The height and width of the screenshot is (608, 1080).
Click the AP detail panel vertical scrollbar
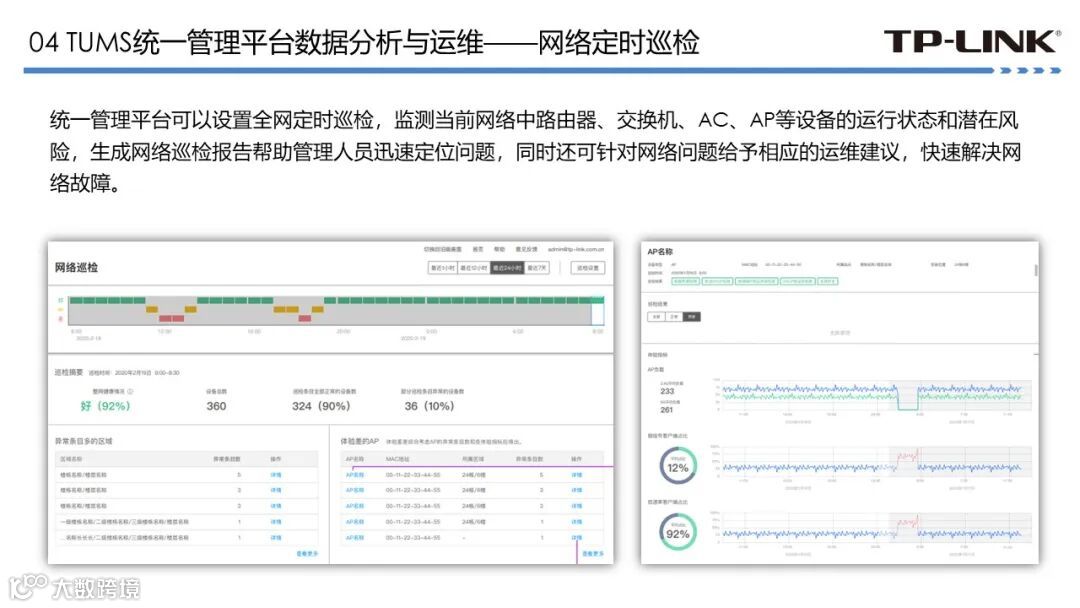tap(1035, 270)
